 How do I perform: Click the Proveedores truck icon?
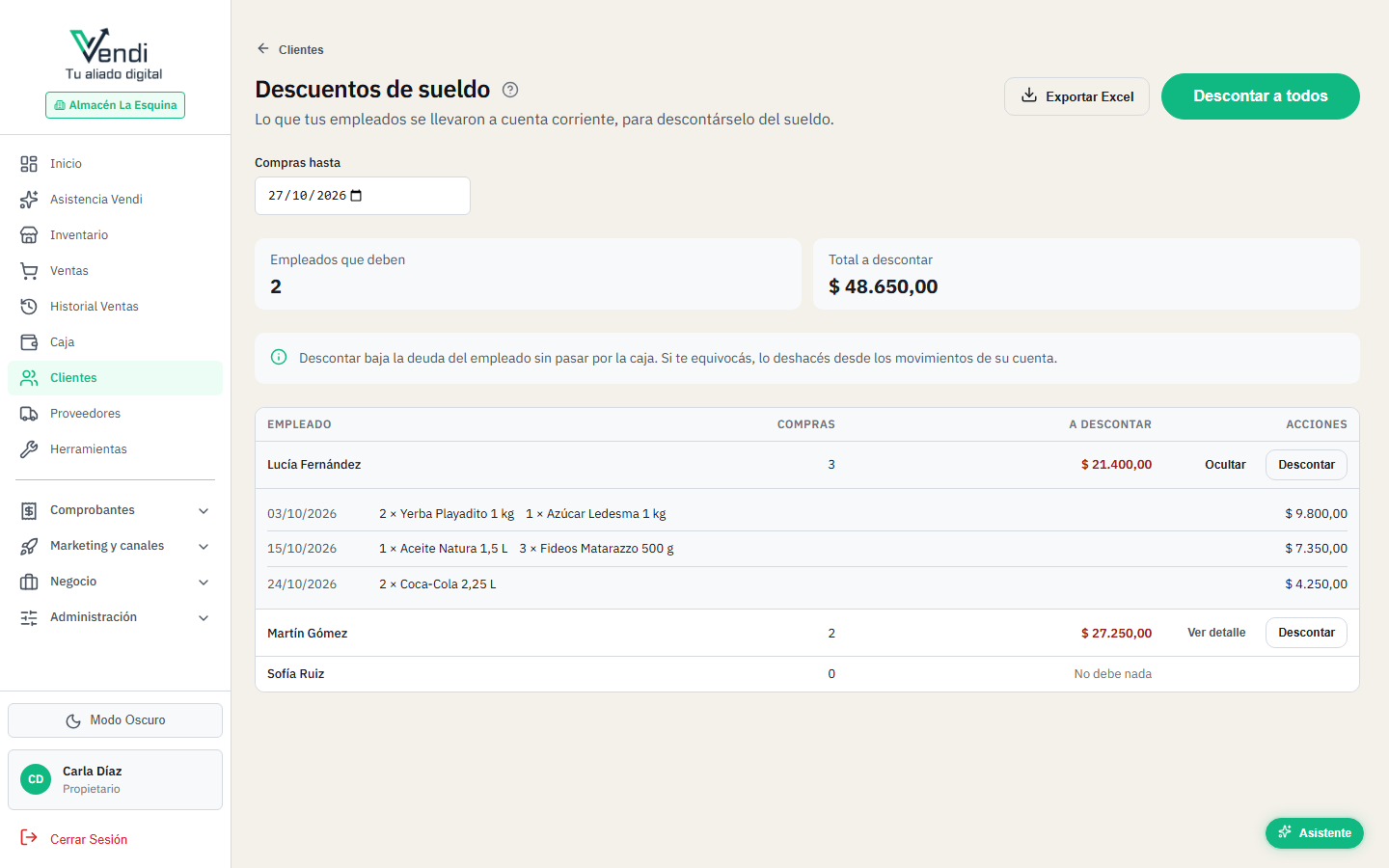29,414
